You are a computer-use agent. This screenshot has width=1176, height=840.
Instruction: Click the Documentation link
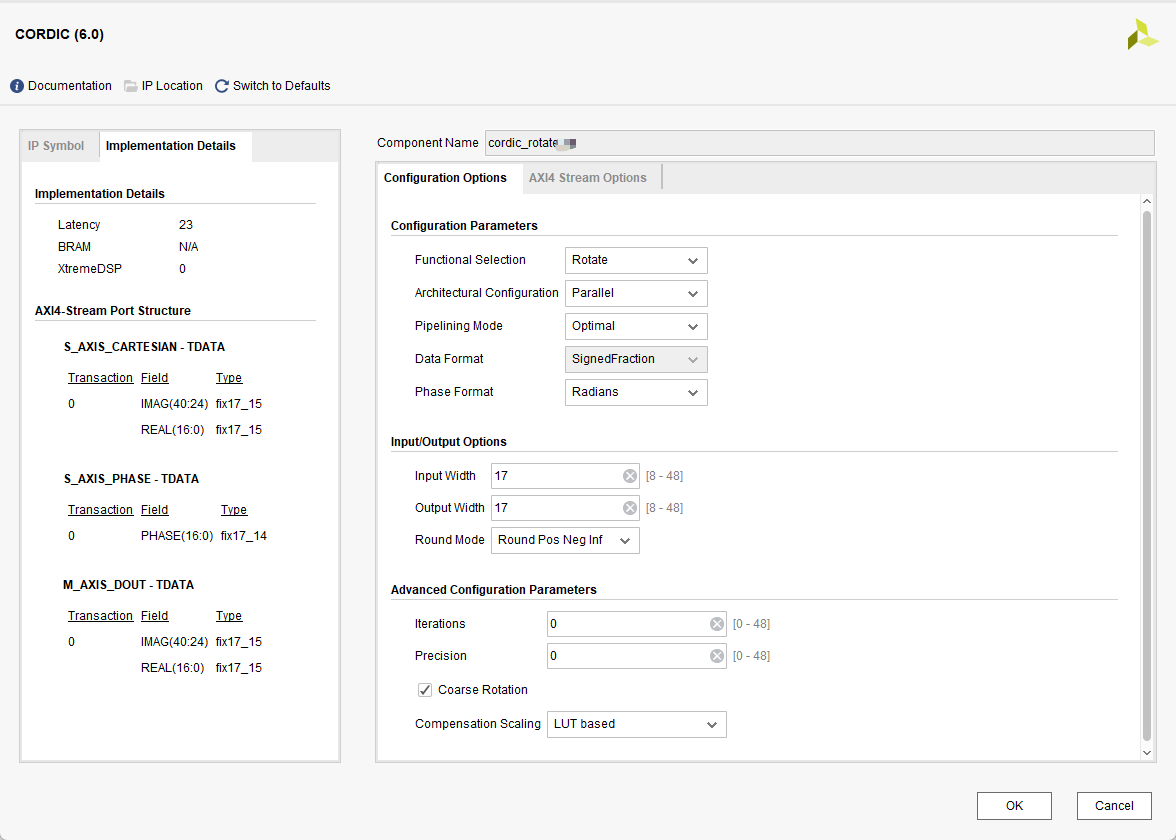click(x=70, y=86)
